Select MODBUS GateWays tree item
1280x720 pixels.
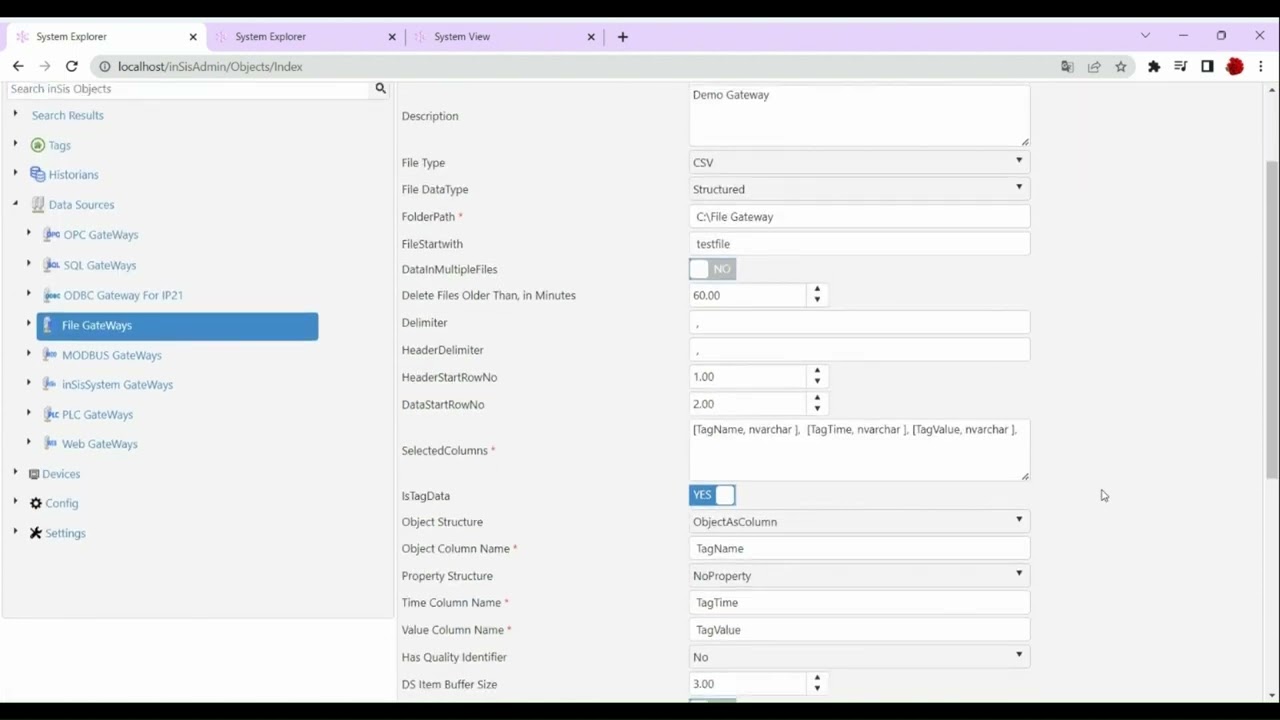pos(111,355)
